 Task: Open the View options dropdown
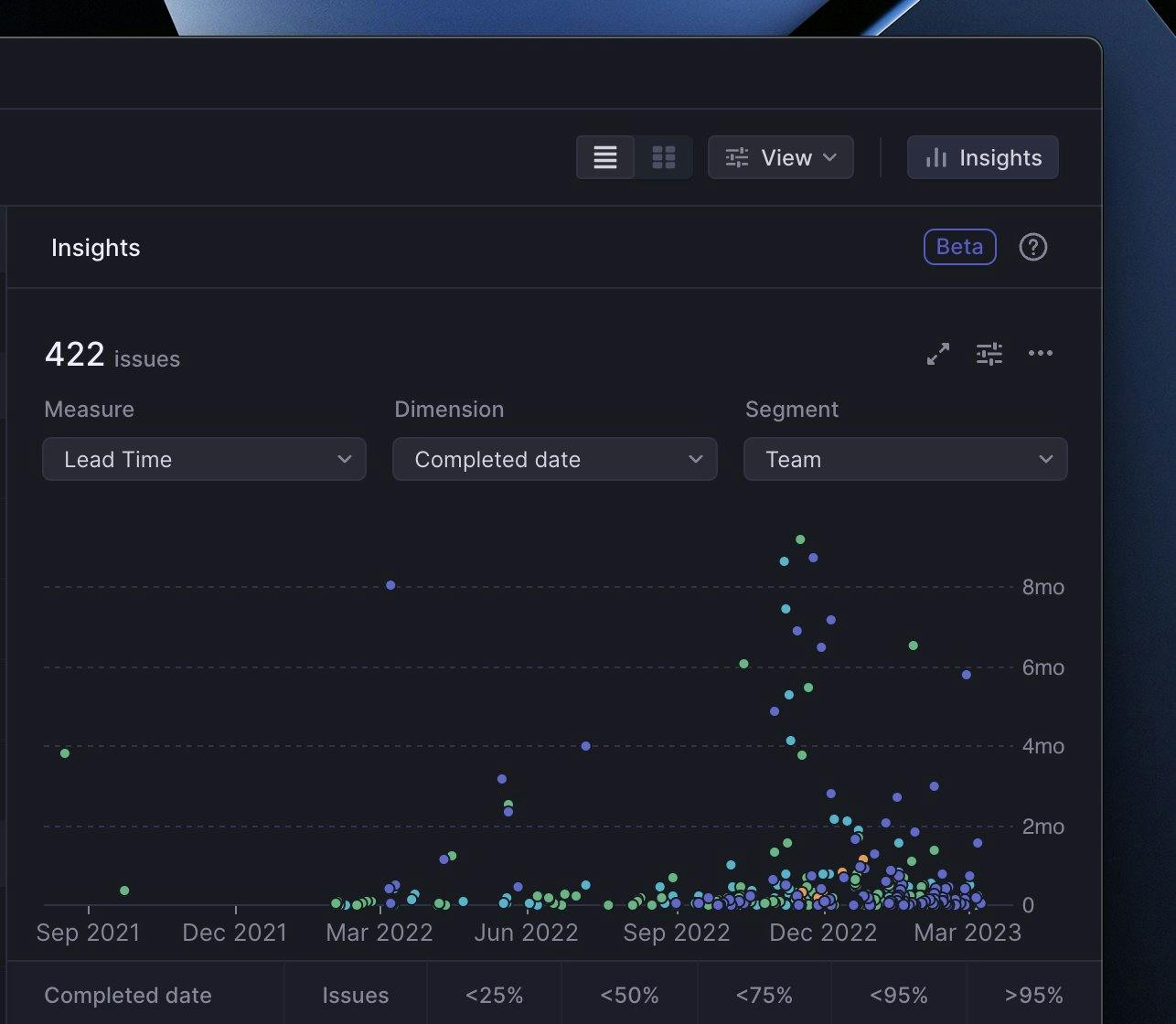781,157
